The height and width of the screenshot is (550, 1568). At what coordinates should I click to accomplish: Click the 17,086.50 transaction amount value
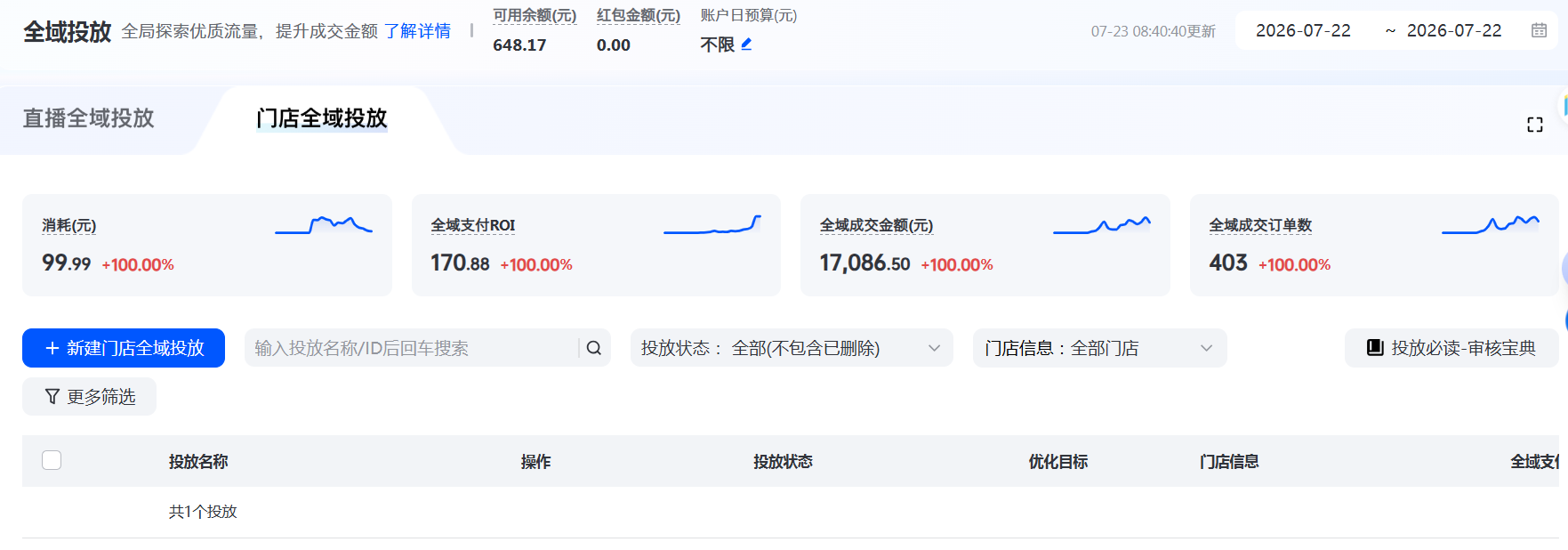pyautogui.click(x=864, y=263)
